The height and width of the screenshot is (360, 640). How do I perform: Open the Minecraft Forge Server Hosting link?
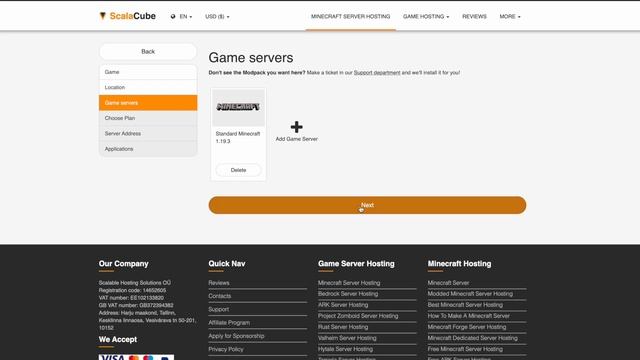coord(467,327)
